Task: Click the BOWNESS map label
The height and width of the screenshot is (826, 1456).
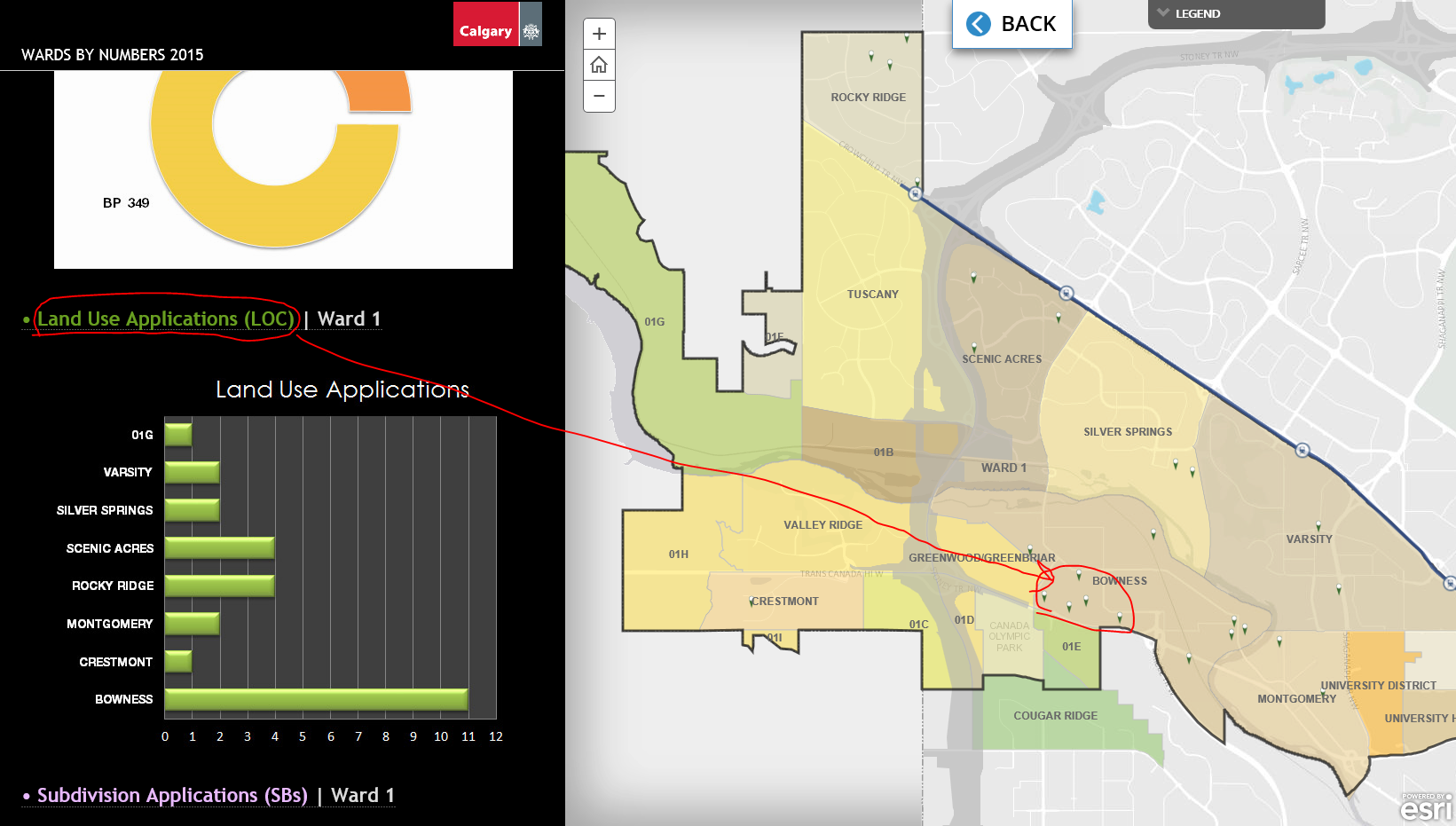Action: point(1120,581)
